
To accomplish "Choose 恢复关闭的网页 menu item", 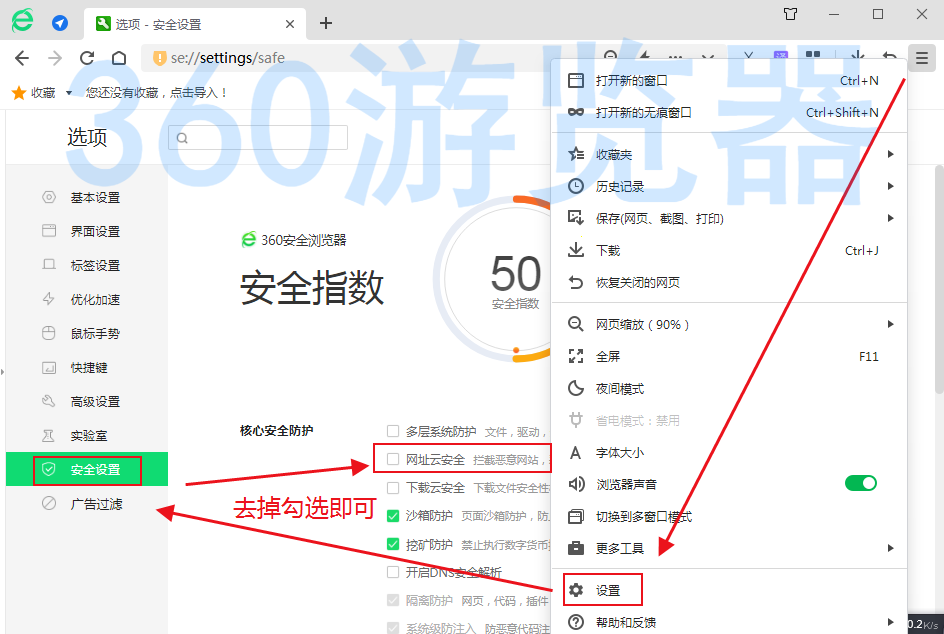I will [x=729, y=282].
